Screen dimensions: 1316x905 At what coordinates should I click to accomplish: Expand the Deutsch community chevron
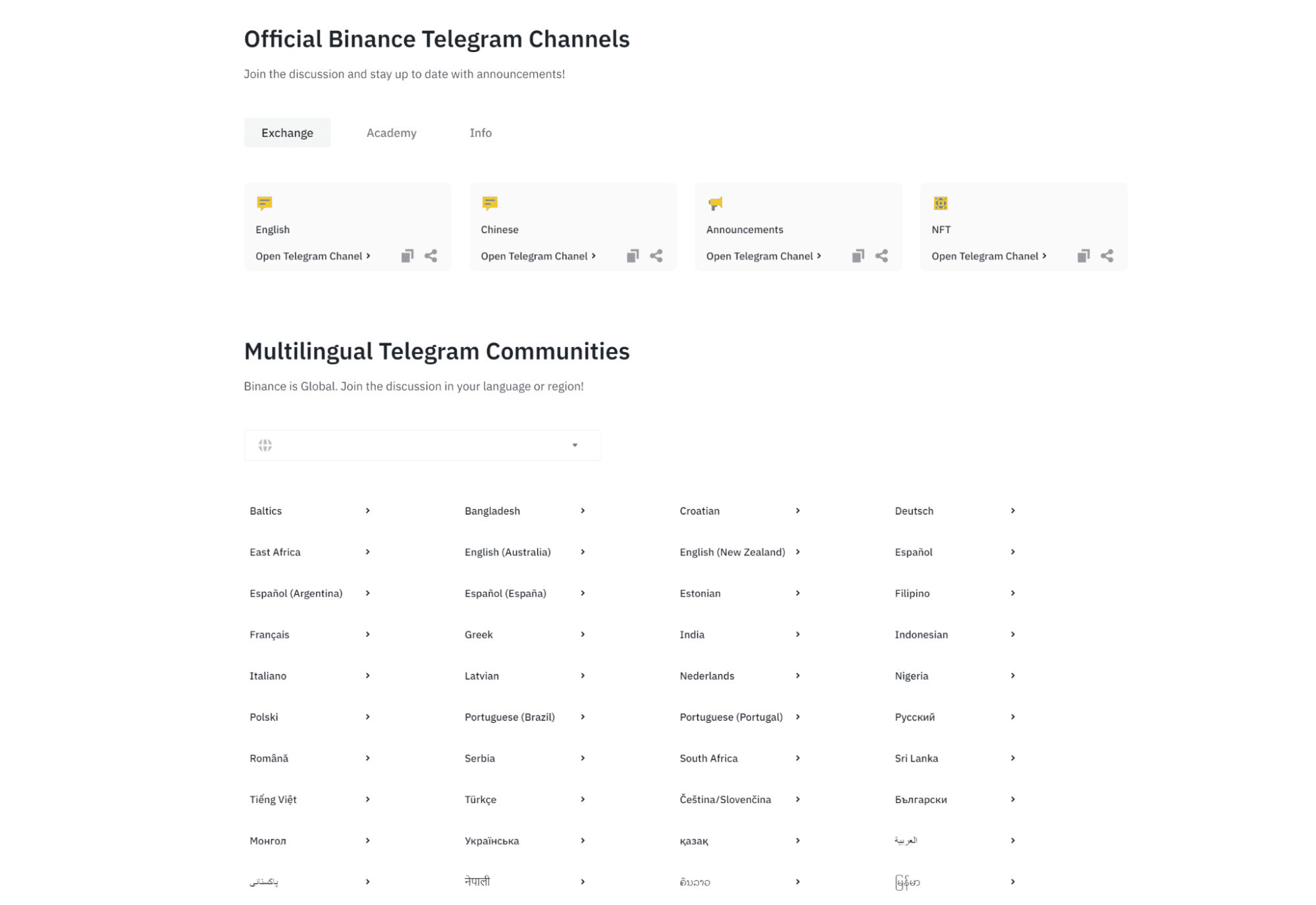point(1013,511)
